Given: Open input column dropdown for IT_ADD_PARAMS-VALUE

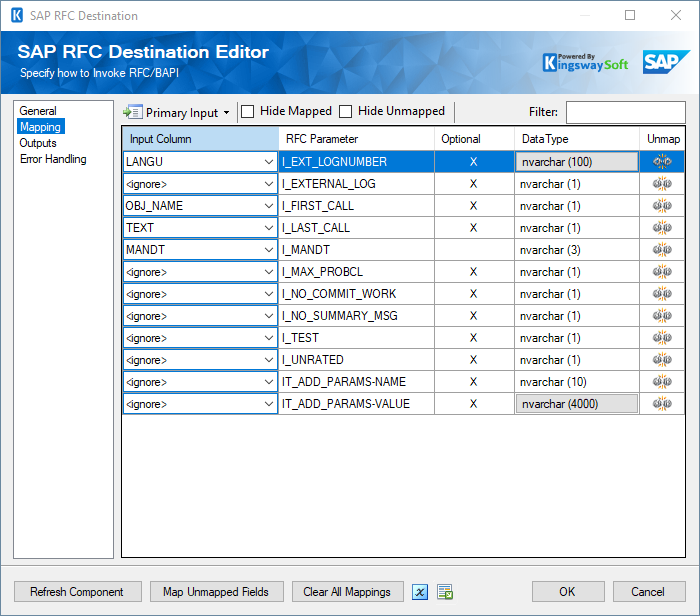Looking at the screenshot, I should pyautogui.click(x=269, y=404).
